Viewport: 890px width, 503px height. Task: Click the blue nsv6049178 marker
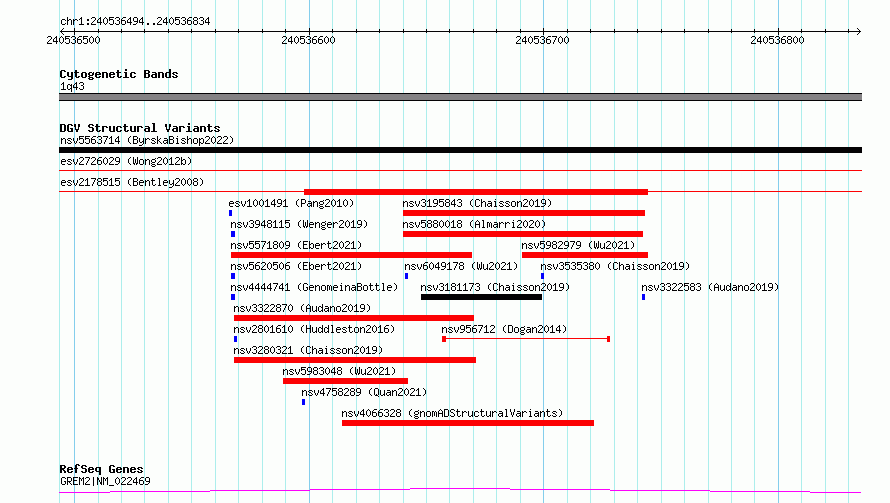tap(406, 276)
